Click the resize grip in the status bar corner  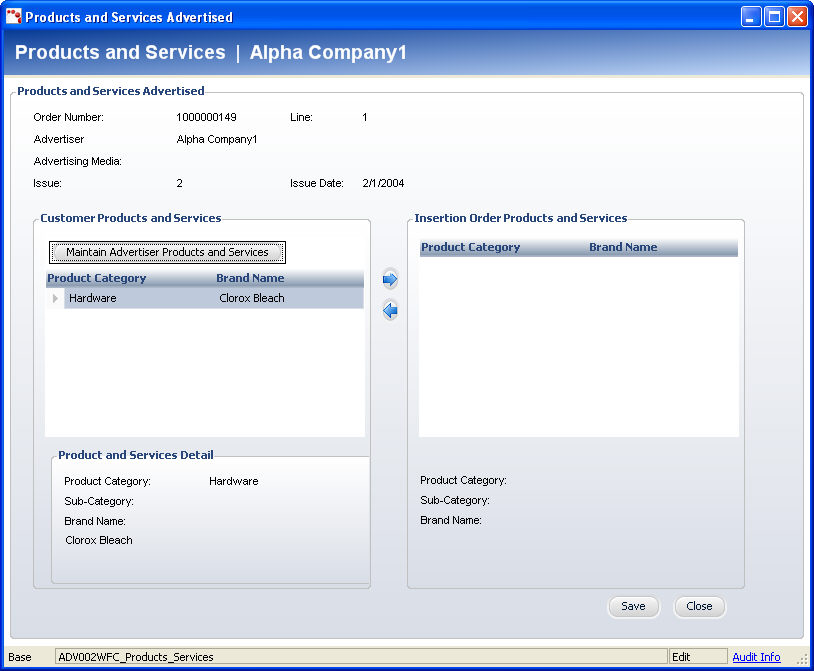[x=802, y=658]
